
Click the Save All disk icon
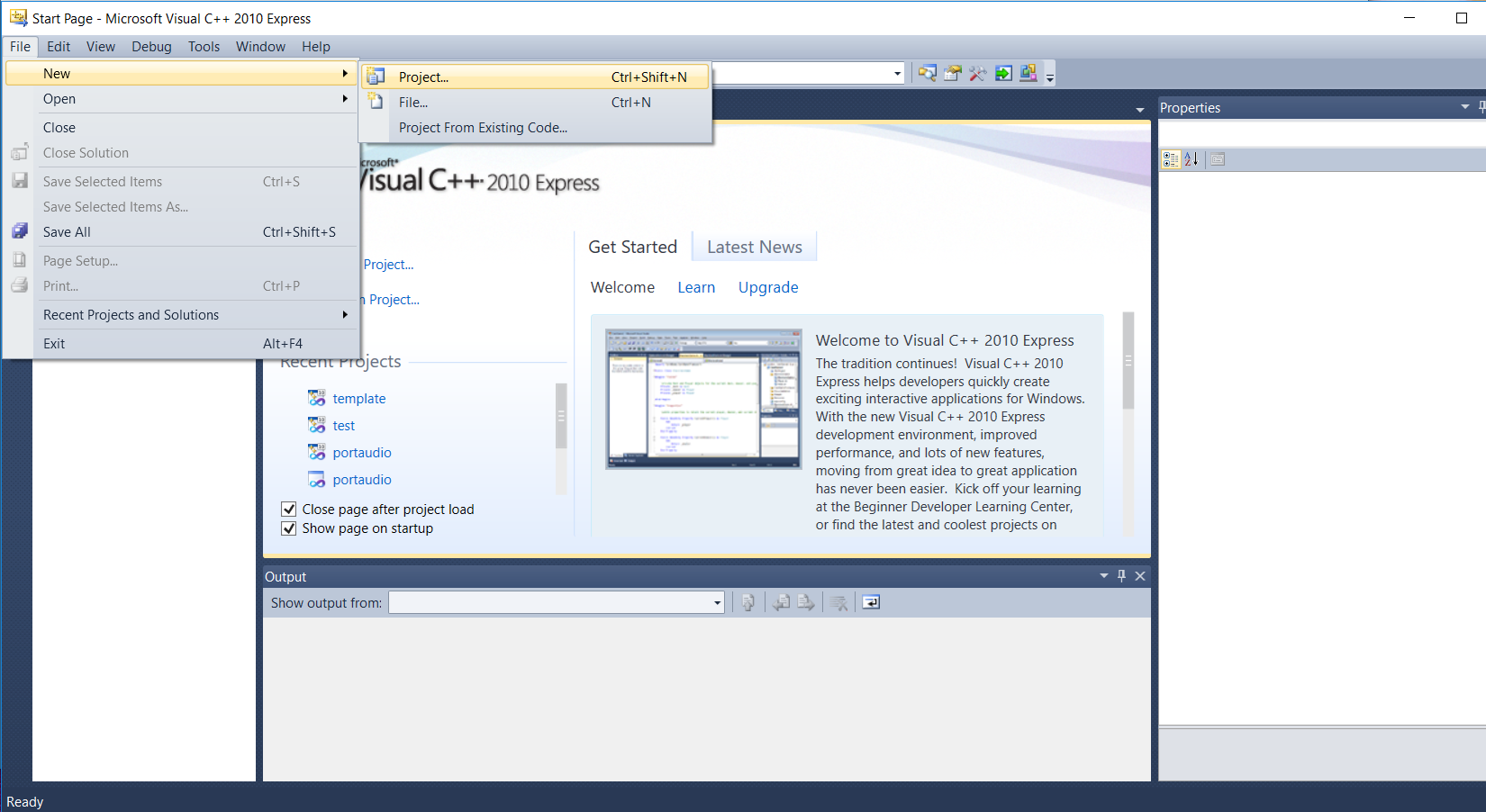(x=20, y=231)
